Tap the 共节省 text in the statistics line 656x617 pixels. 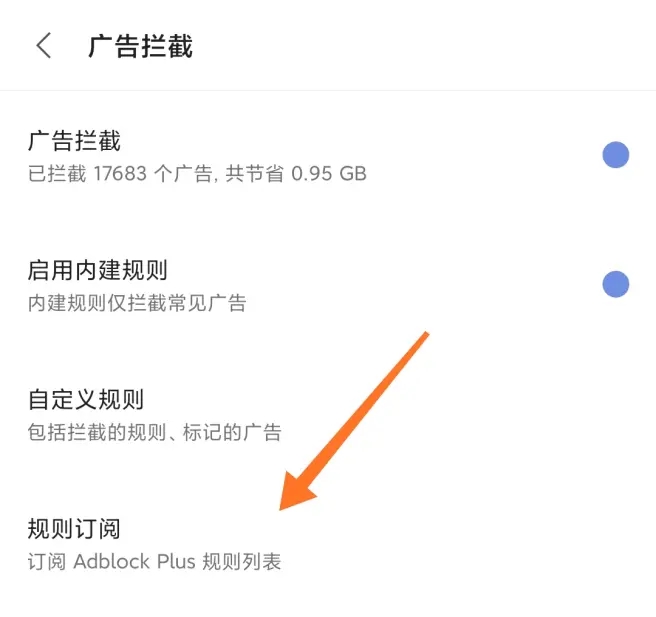pyautogui.click(x=254, y=174)
